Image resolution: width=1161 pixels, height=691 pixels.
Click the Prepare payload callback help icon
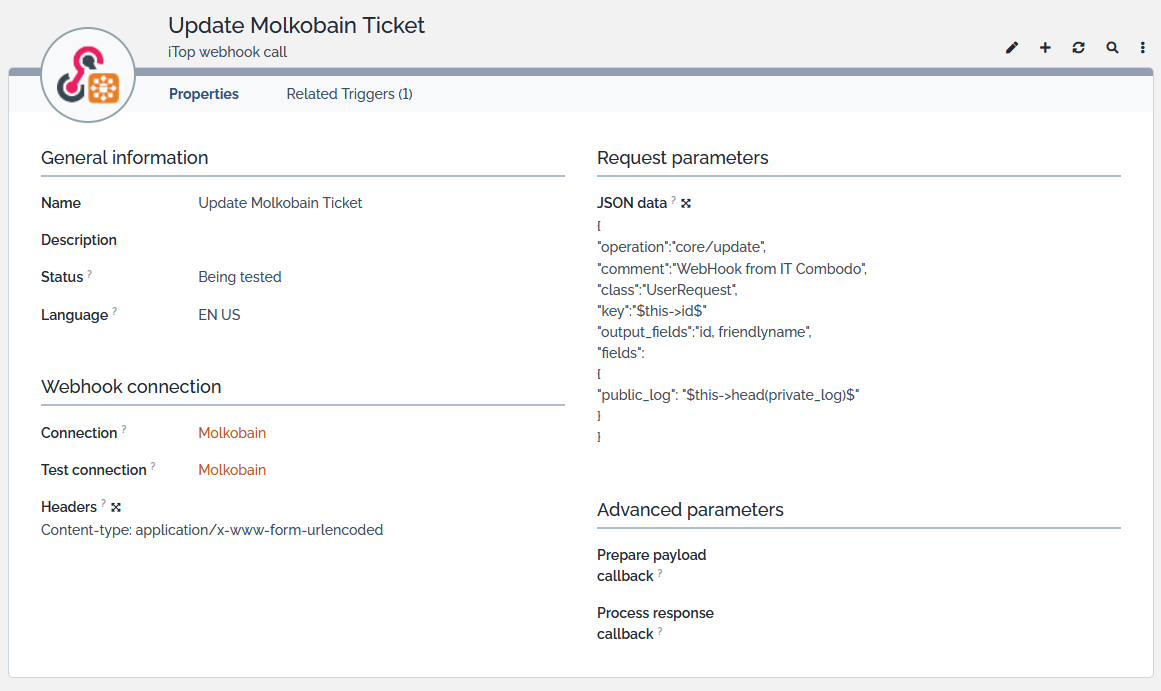tap(660, 574)
